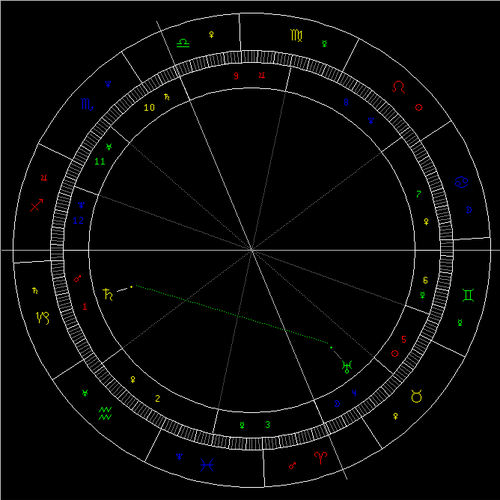The height and width of the screenshot is (500, 500).
Task: Click Moon crescent beside the Cancer sign
Action: (469, 210)
